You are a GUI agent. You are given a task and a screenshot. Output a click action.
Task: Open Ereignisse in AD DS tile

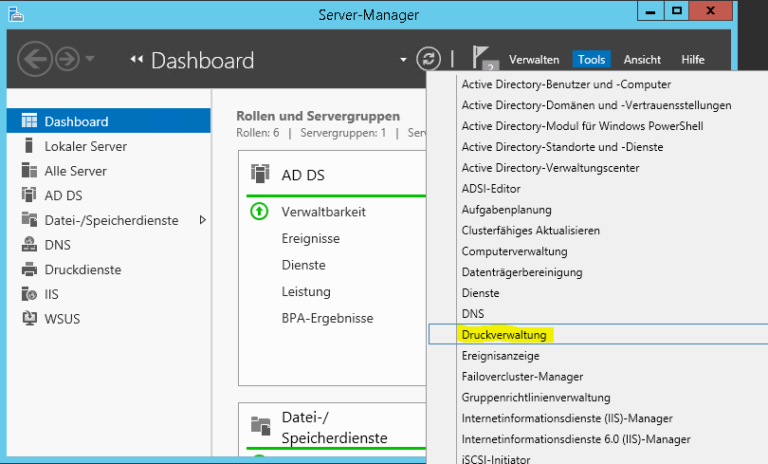pos(311,239)
